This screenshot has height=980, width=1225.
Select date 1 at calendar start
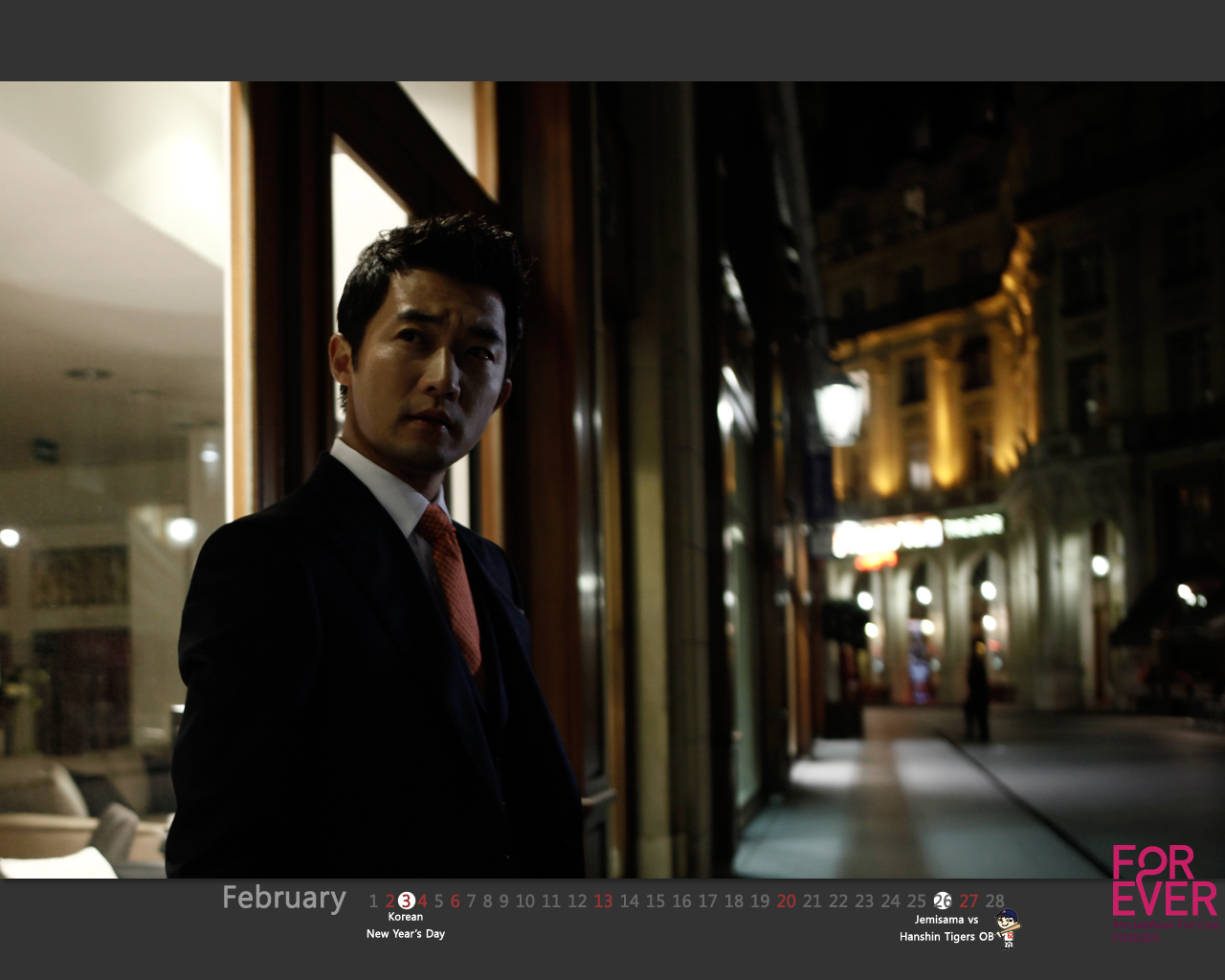pos(373,901)
